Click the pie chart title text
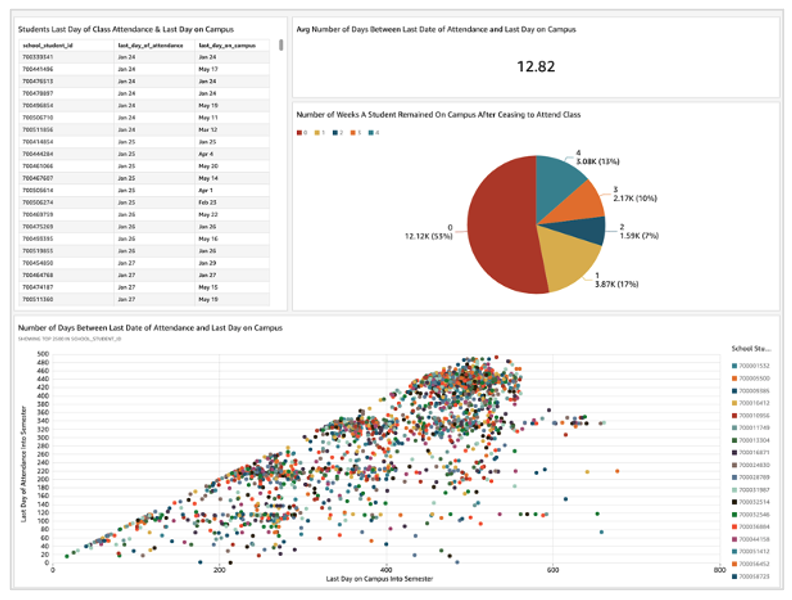Screen dimensions: 792x600 coord(438,115)
